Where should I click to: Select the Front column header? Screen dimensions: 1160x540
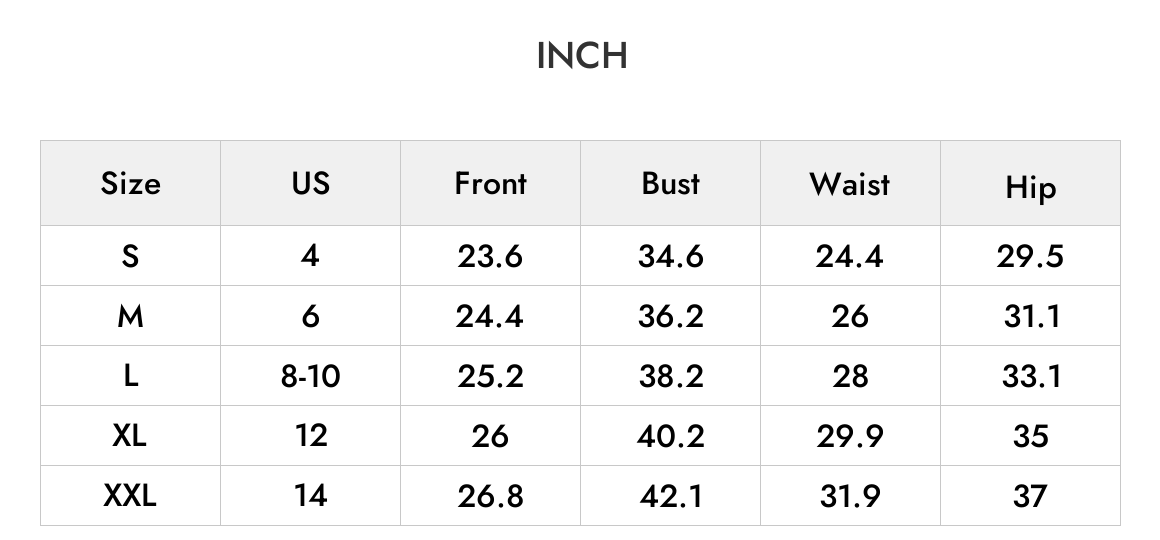490,183
